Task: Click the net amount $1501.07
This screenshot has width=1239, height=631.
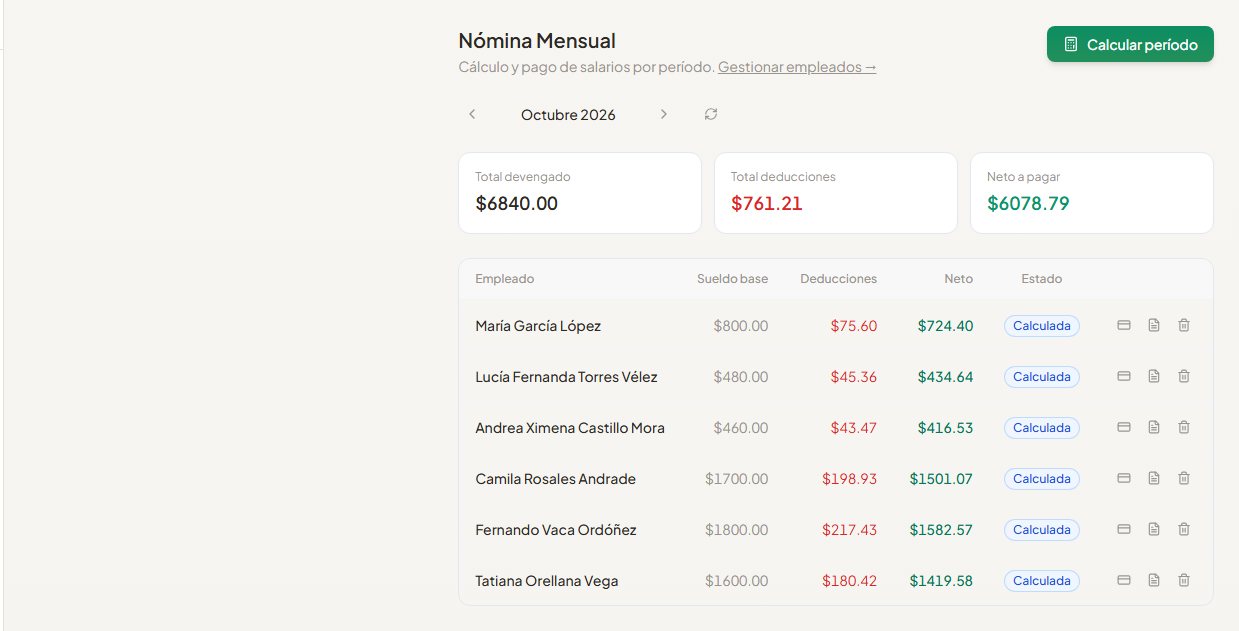Action: pyautogui.click(x=941, y=479)
